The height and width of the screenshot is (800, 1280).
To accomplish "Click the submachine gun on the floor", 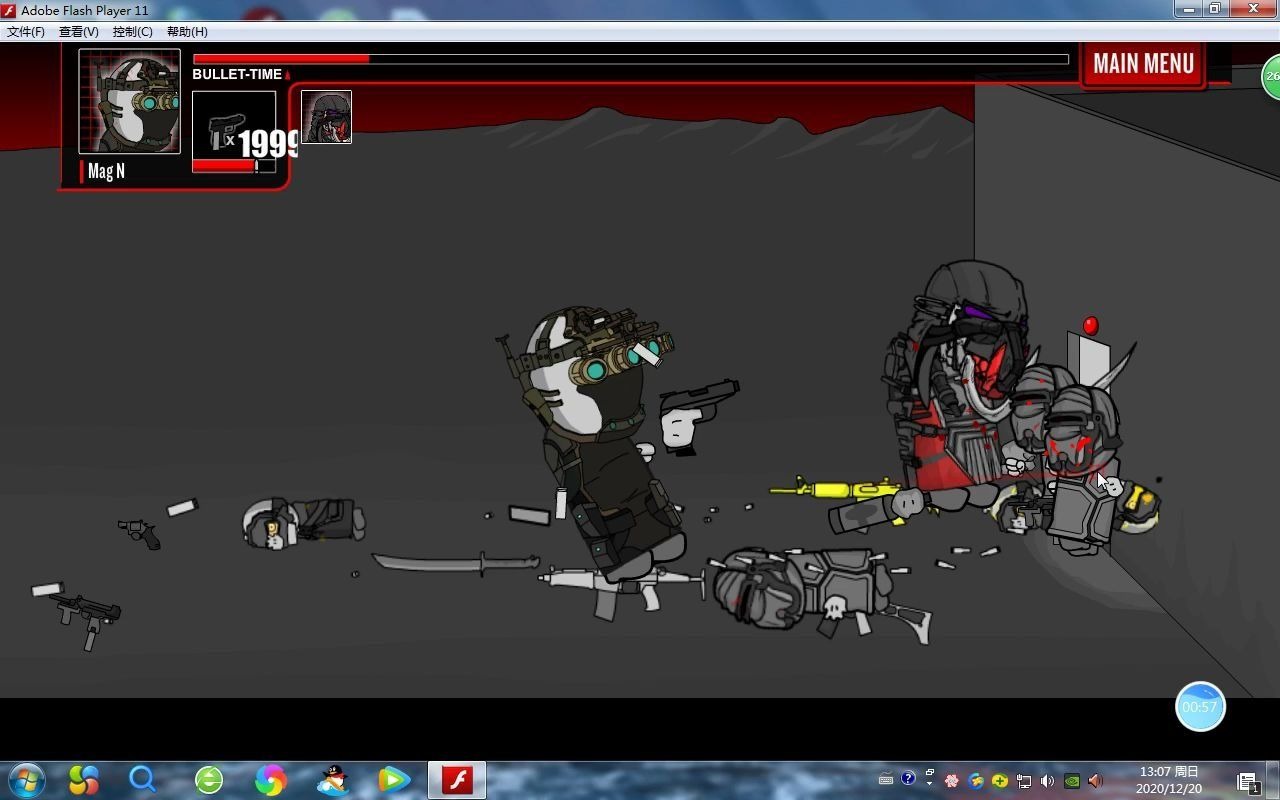I will [89, 618].
